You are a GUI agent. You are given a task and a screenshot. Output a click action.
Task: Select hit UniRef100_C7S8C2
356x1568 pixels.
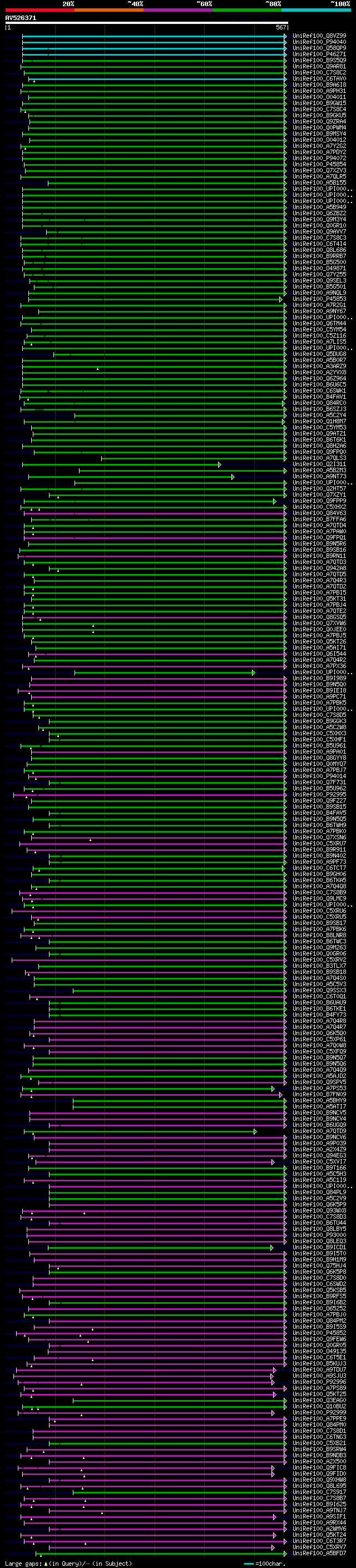tap(319, 72)
